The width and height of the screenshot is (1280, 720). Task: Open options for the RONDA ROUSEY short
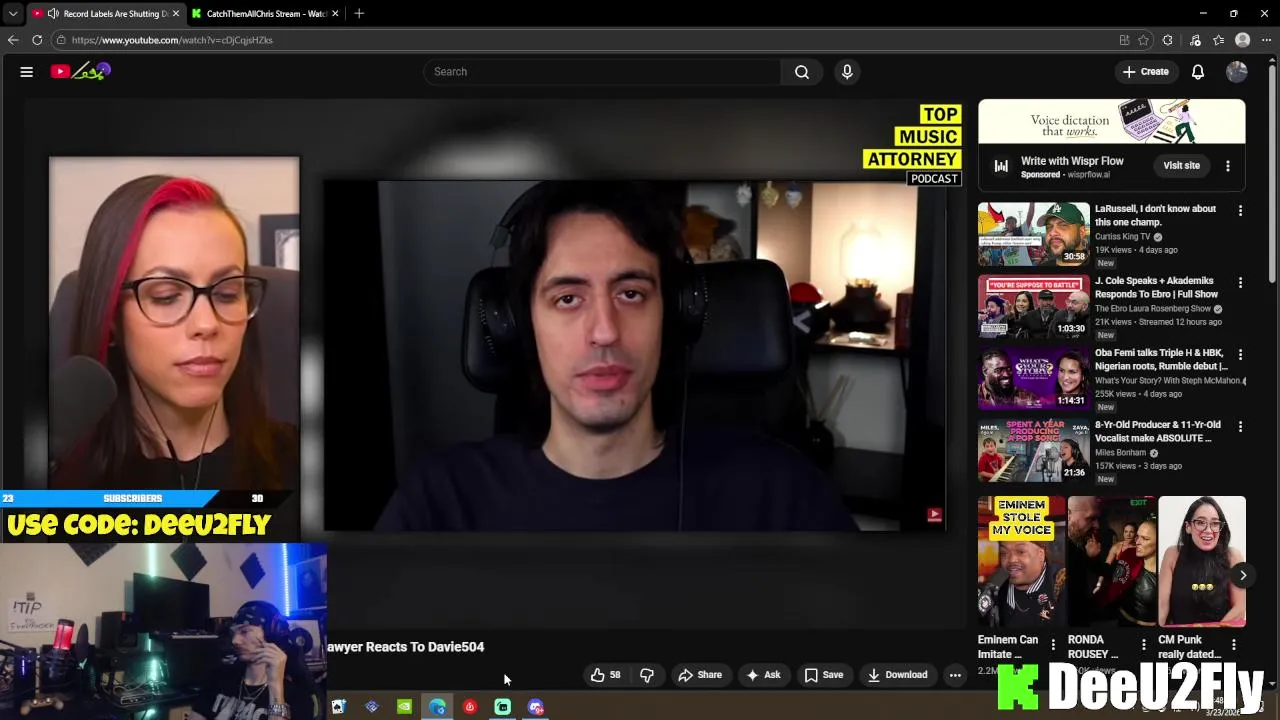pos(1143,645)
